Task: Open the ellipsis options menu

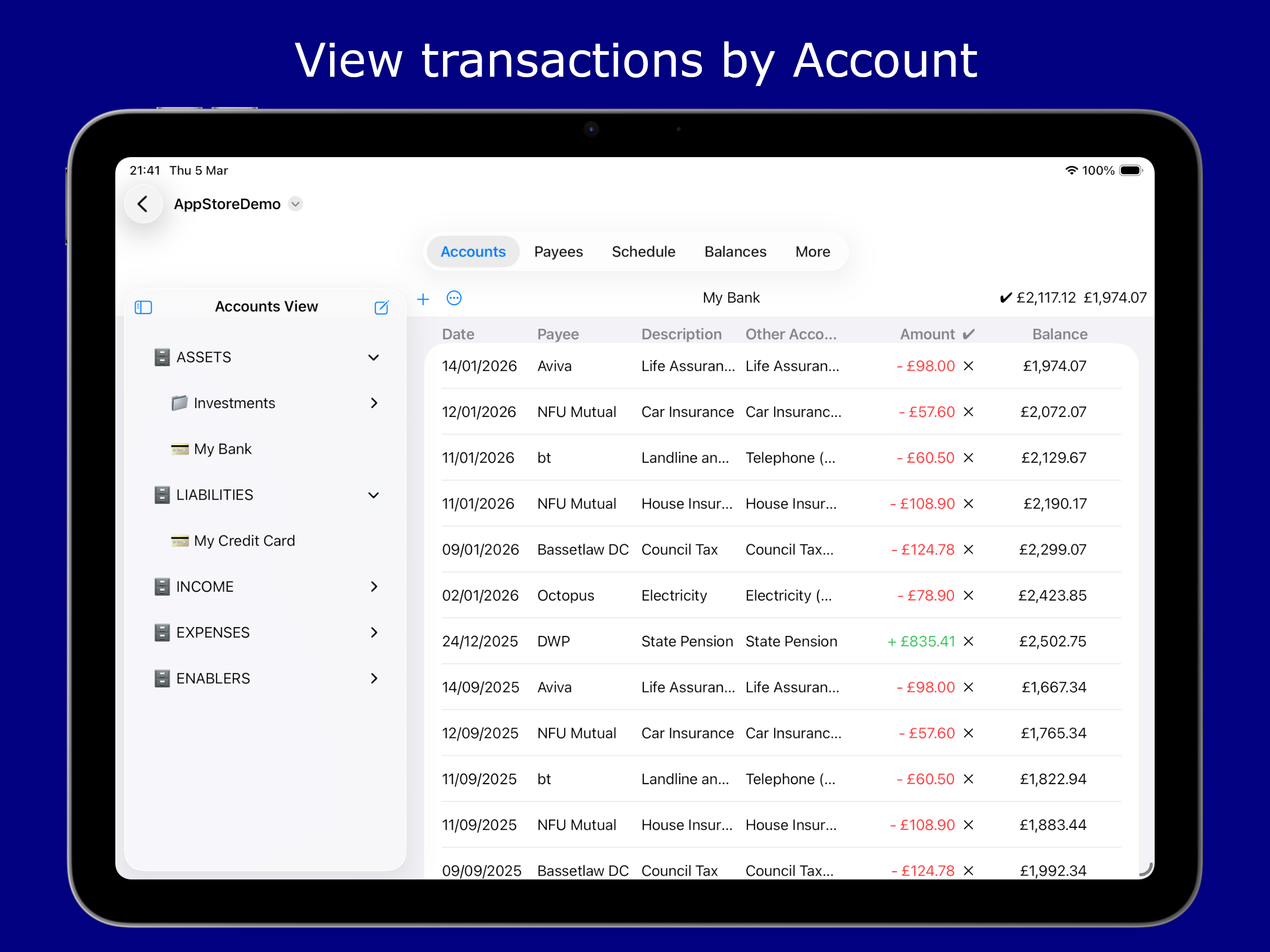Action: click(454, 298)
